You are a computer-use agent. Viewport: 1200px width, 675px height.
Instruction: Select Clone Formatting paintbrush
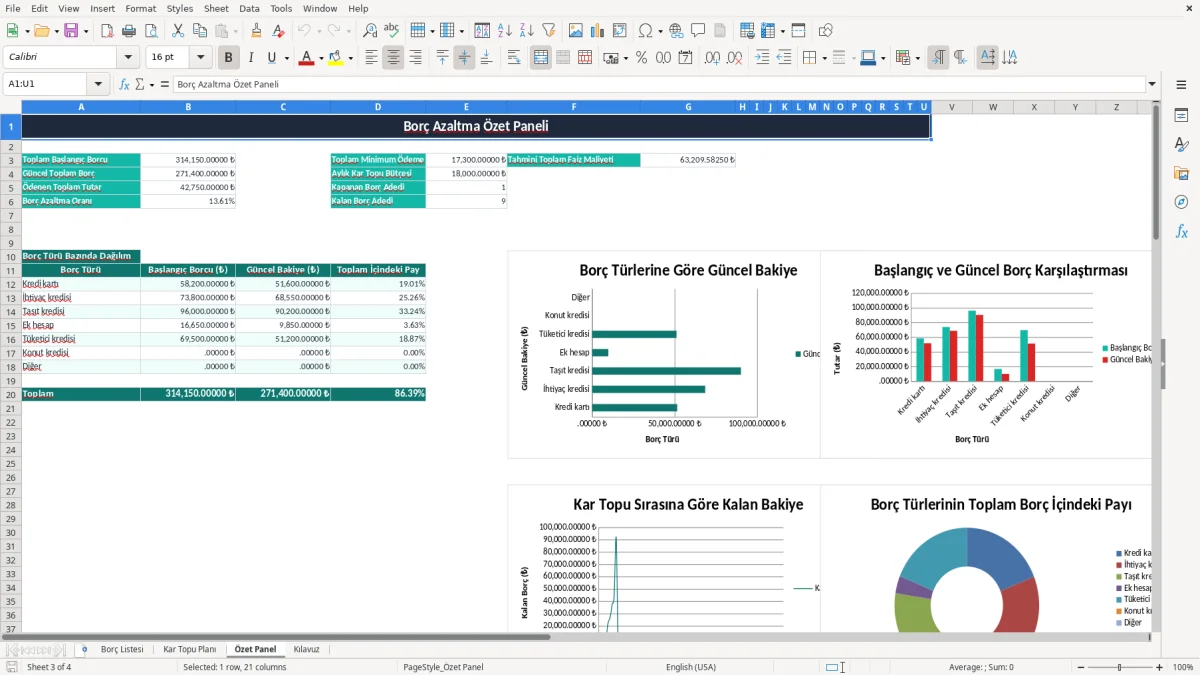(x=257, y=31)
